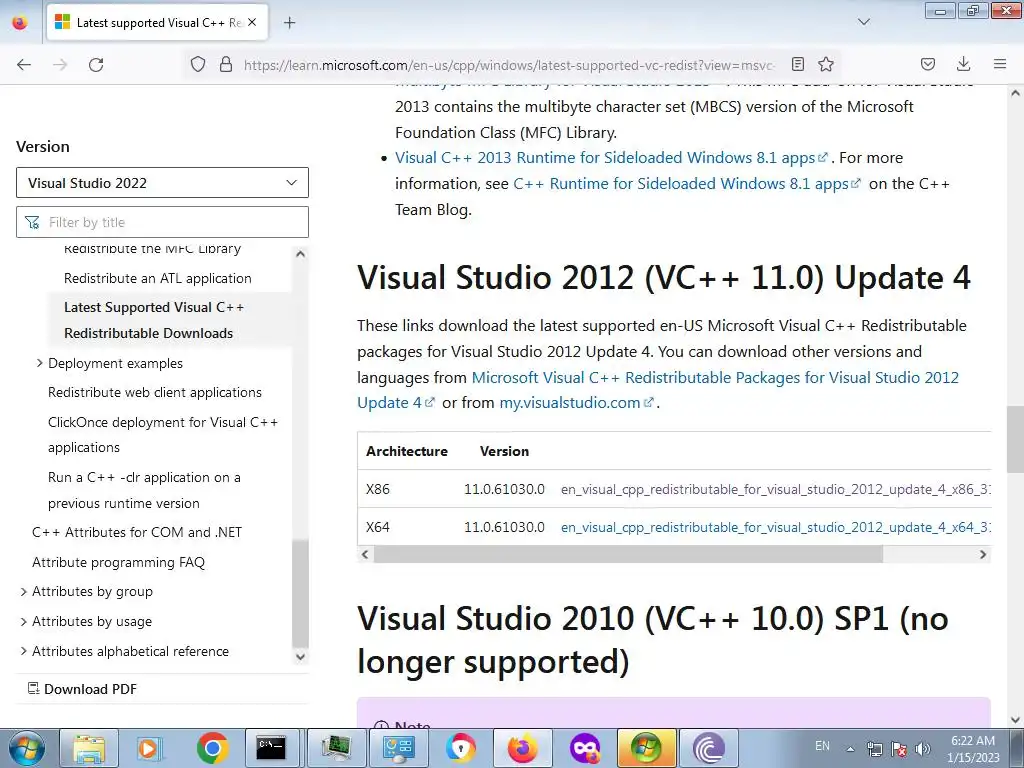Select the Latest supported Visual C++ tab
Viewport: 1024px width, 768px height.
point(157,23)
